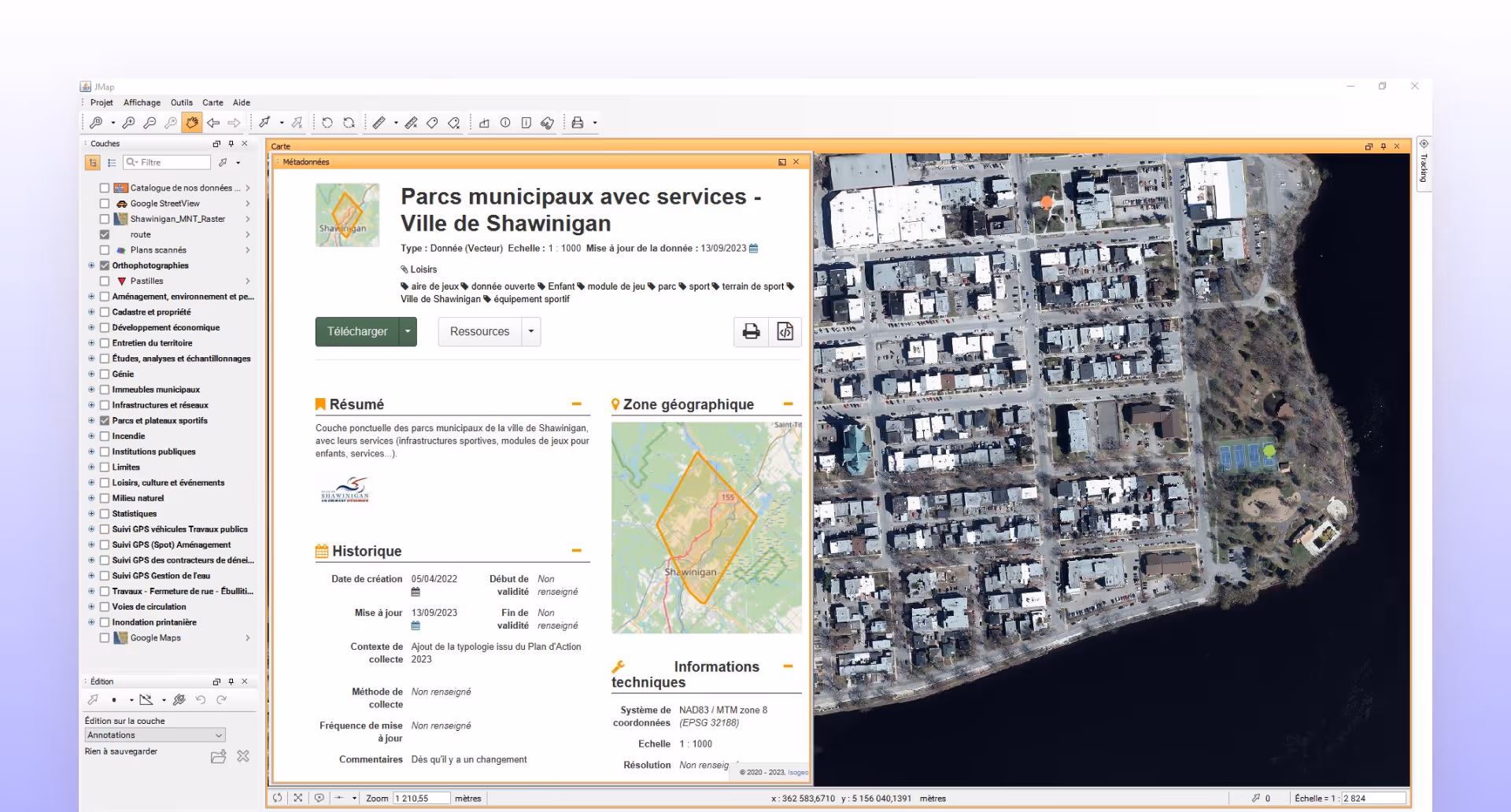Click the Isogeo link in metadata footer
This screenshot has height=812, width=1511.
[x=798, y=773]
